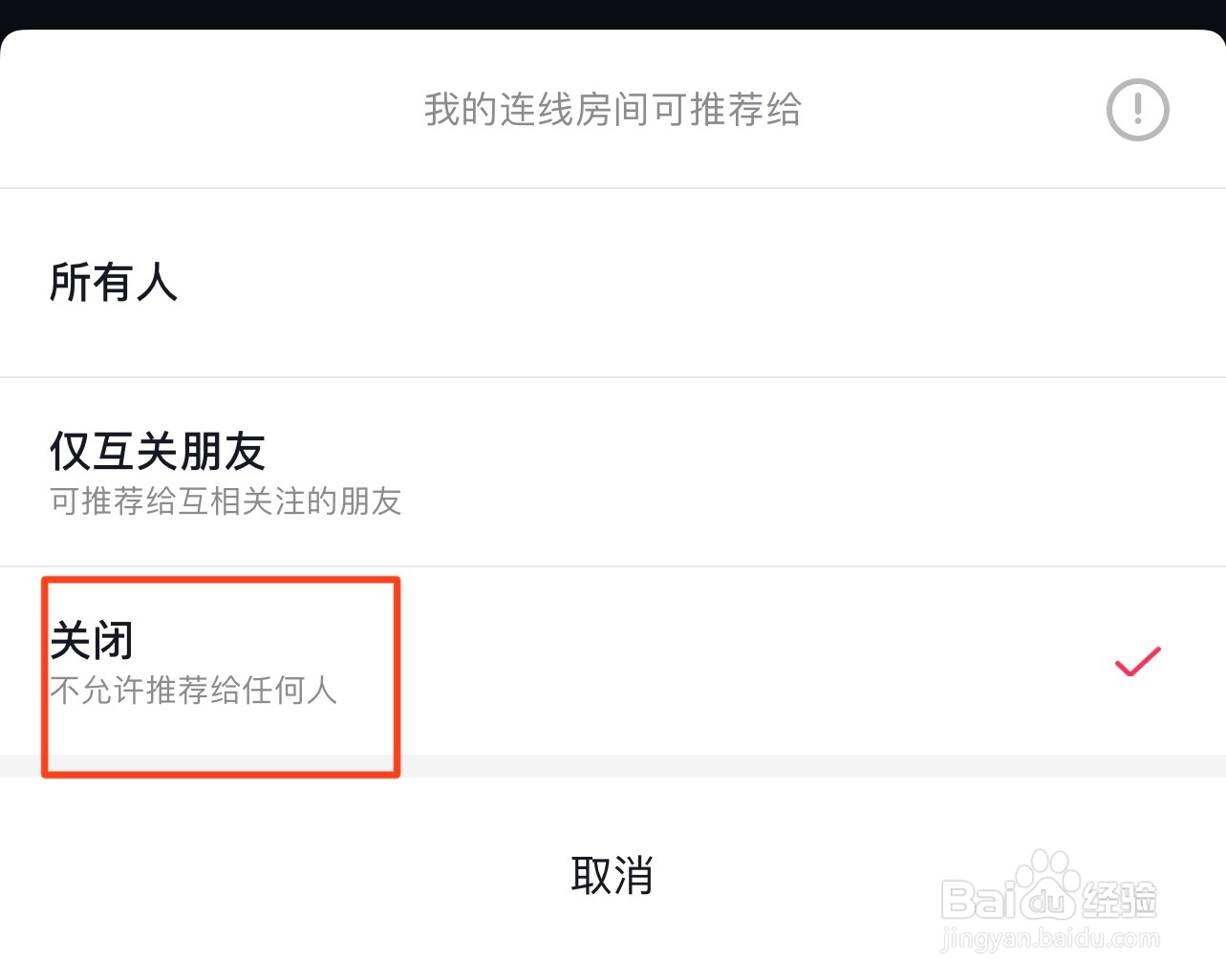Expand description under 关闭 option

click(x=193, y=690)
